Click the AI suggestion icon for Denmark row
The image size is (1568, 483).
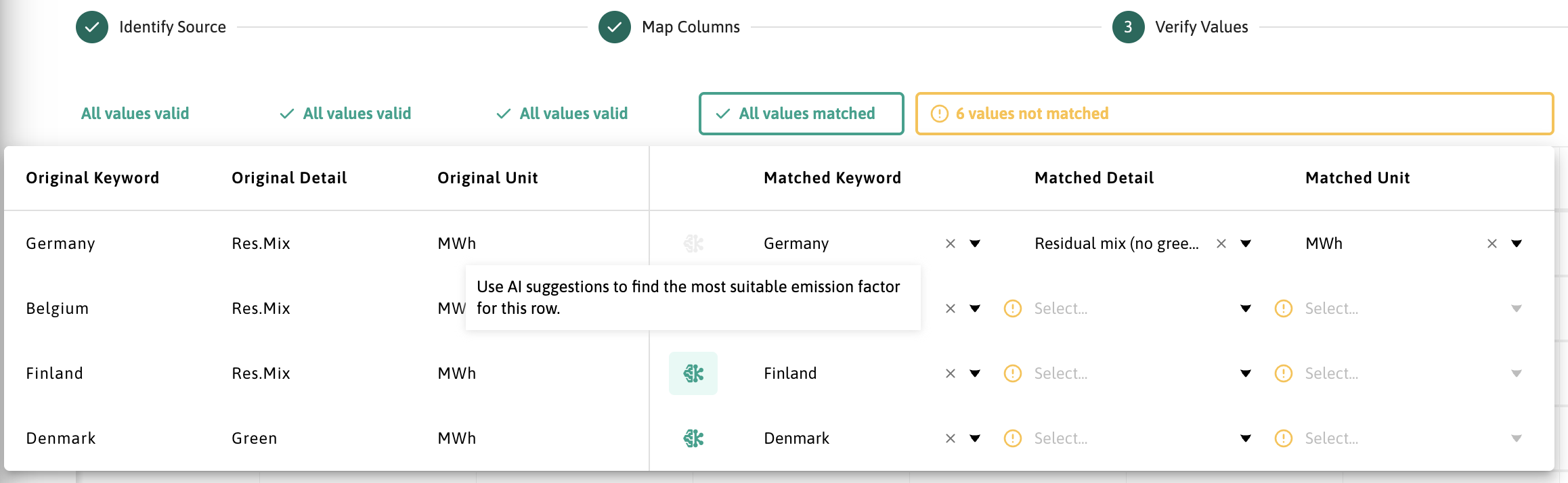coord(693,438)
